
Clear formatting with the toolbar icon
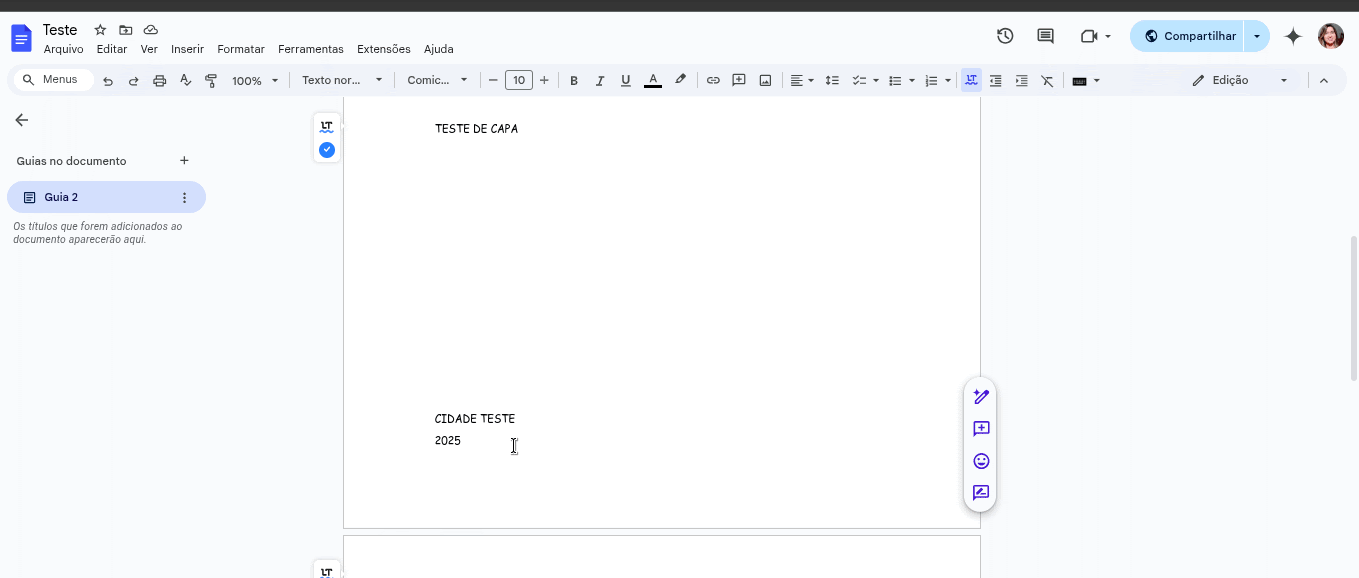(x=1047, y=80)
